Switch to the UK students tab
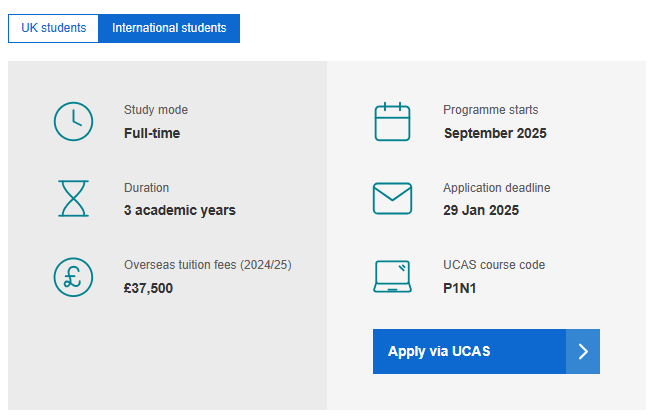The image size is (660, 417). click(53, 28)
